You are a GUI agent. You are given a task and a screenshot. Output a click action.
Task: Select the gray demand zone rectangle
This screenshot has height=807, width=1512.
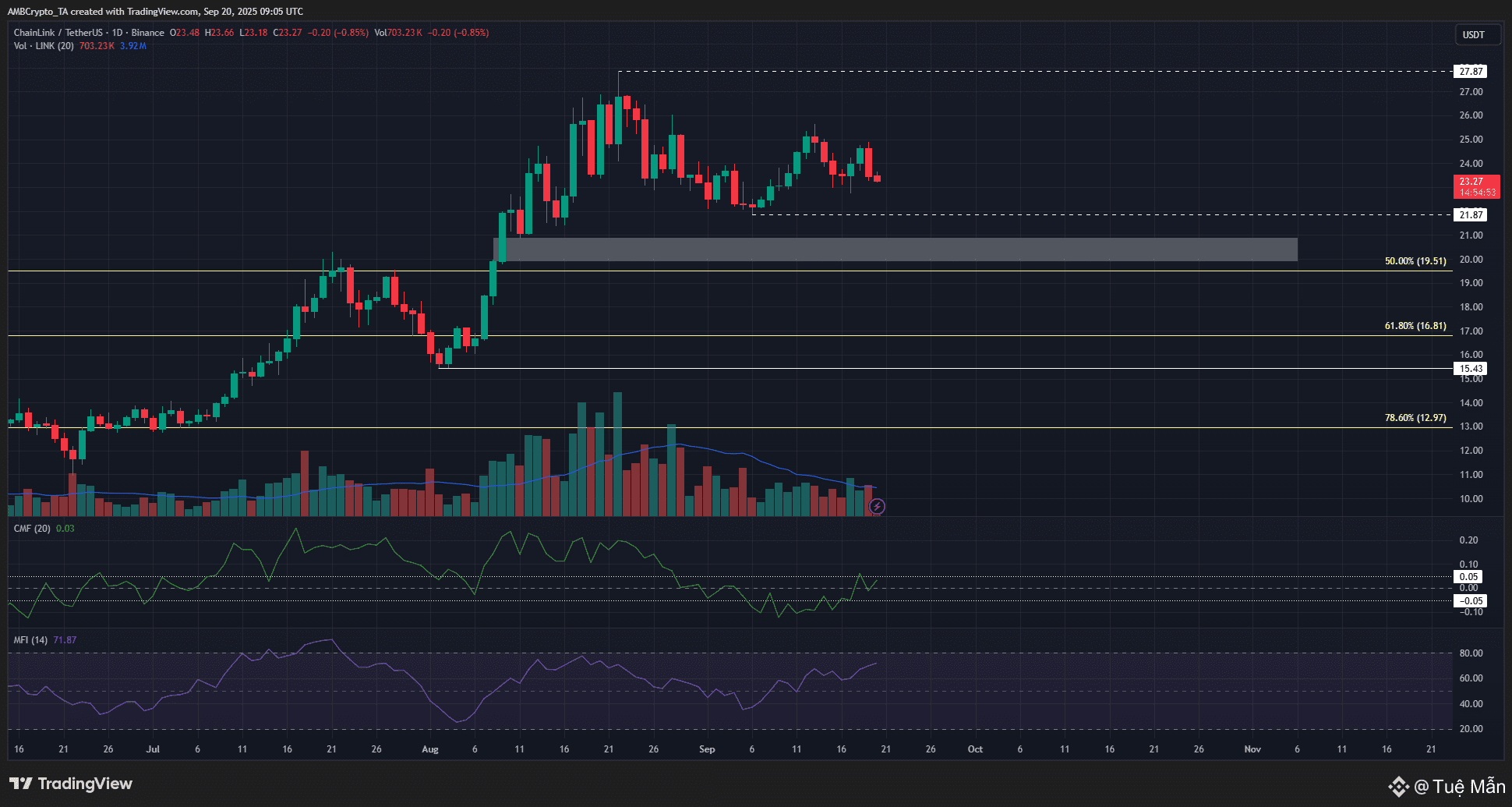[896, 250]
